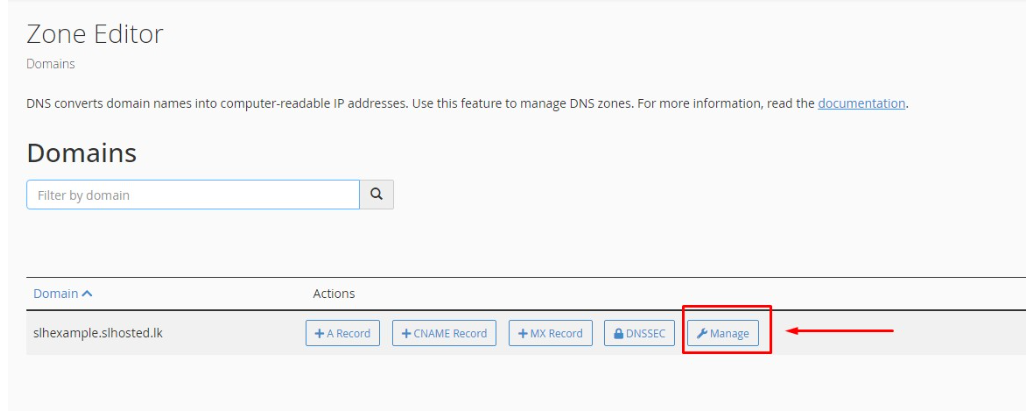Select the slhexample.slhosted.lk domain name

point(98,333)
